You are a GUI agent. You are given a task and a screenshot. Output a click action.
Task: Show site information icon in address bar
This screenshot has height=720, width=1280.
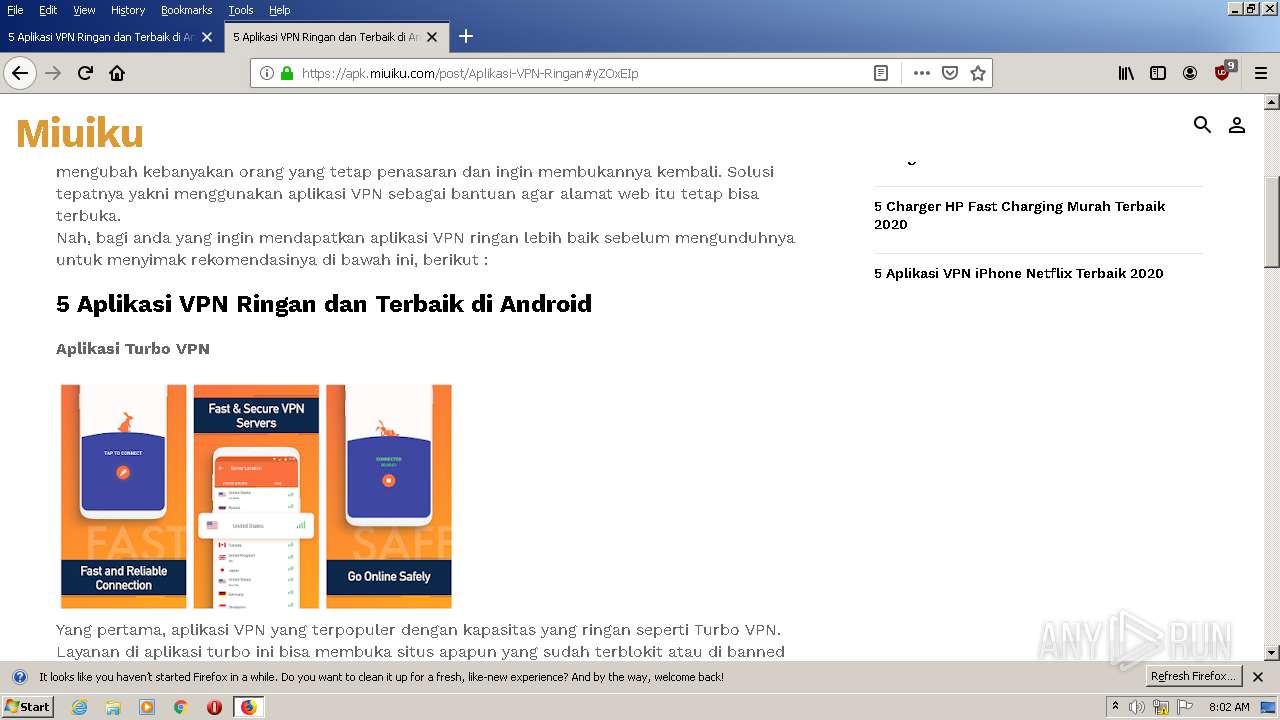pyautogui.click(x=267, y=73)
